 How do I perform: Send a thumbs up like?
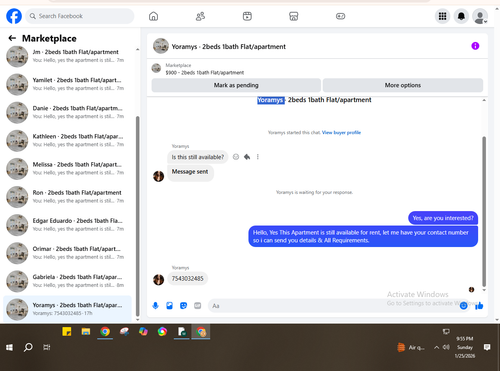[x=479, y=306]
